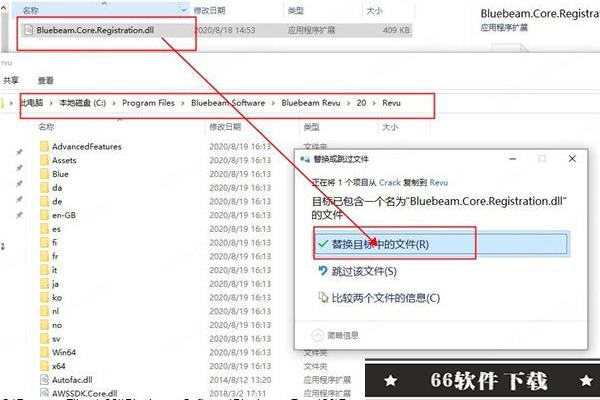Image resolution: width=600 pixels, height=400 pixels.
Task: Expand chevron after 20 breadcrumb
Action: click(x=374, y=103)
